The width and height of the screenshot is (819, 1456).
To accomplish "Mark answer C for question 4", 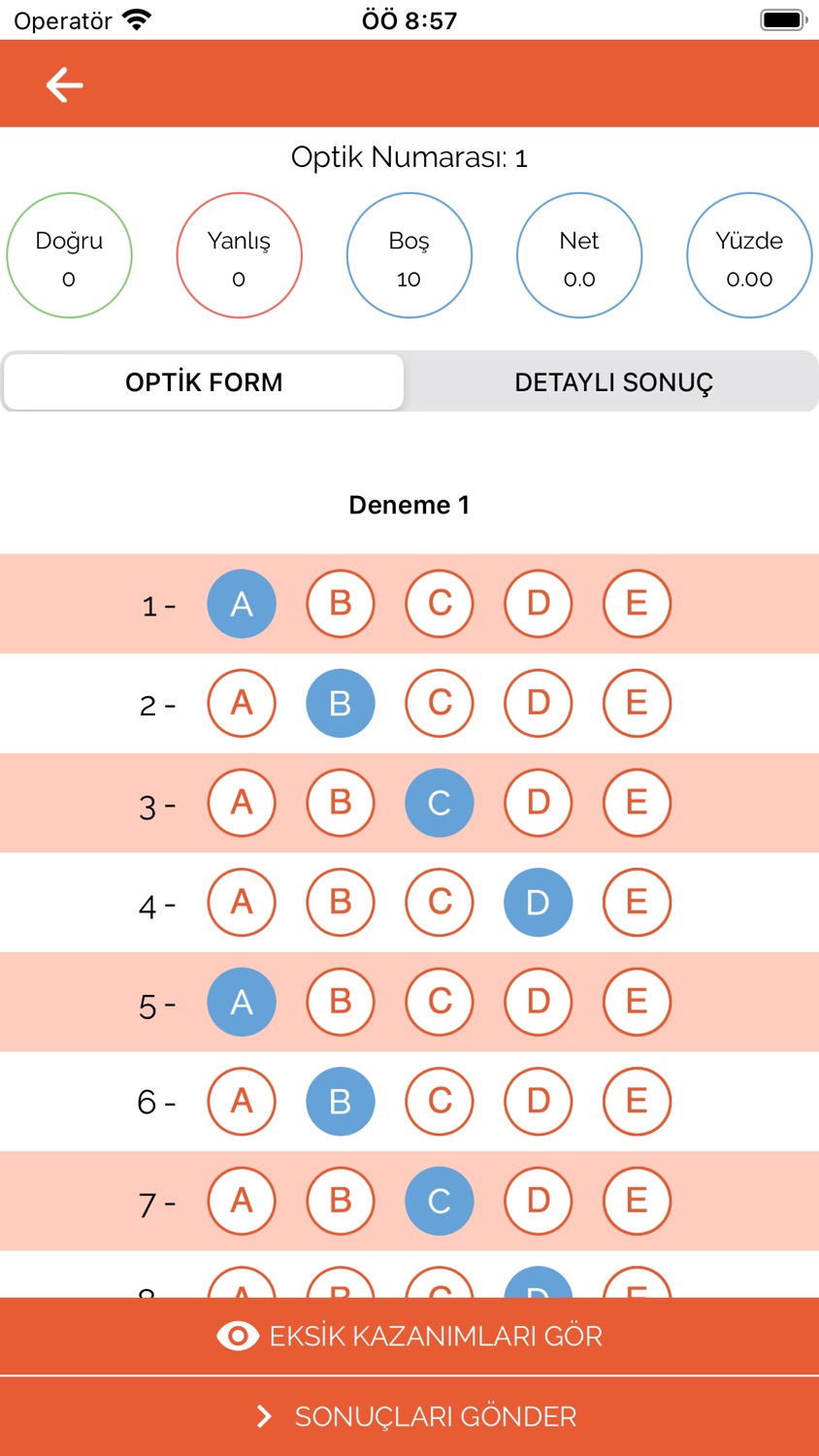I will 440,902.
